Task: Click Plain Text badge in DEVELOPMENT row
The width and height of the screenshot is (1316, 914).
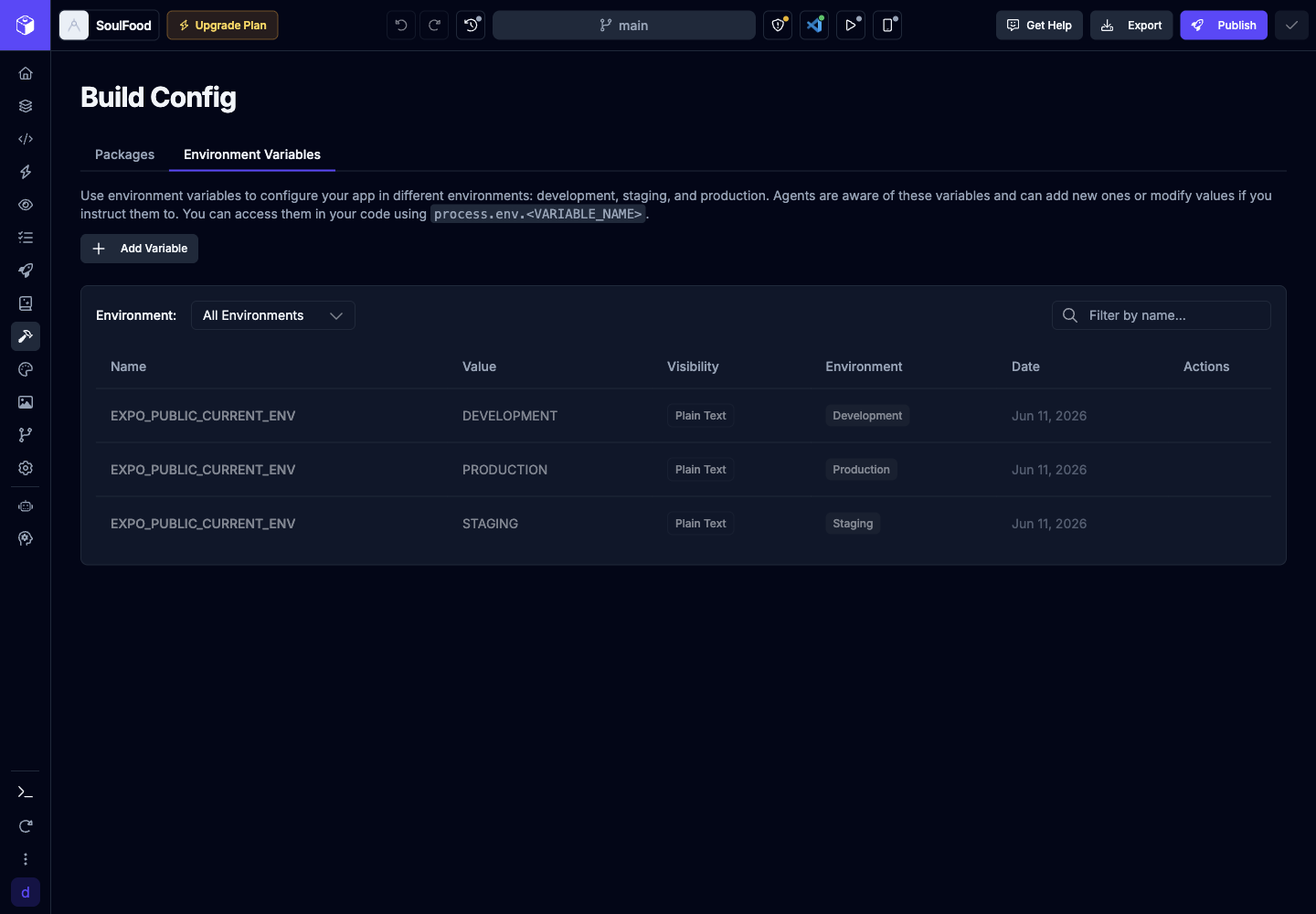Action: tap(701, 416)
